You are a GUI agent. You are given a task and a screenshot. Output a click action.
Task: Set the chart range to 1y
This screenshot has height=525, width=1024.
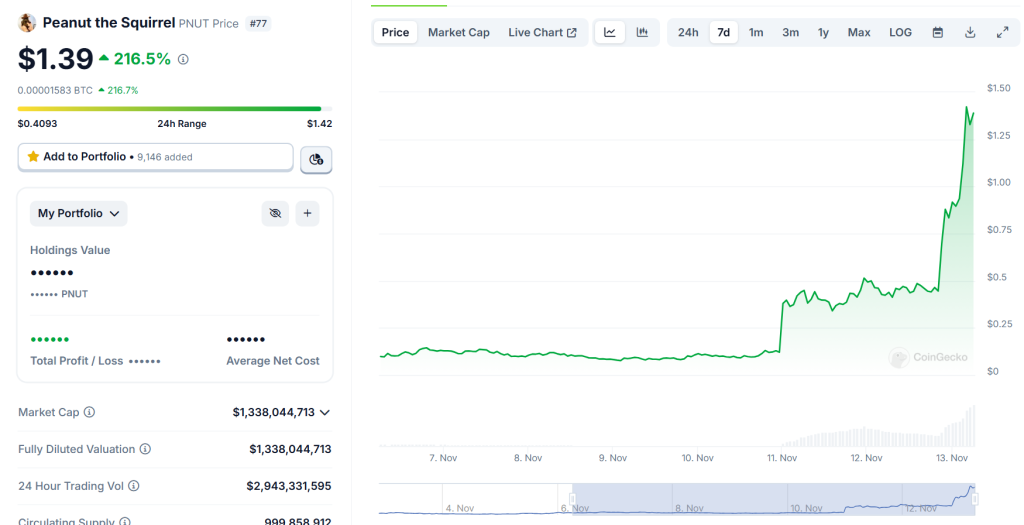(x=823, y=33)
